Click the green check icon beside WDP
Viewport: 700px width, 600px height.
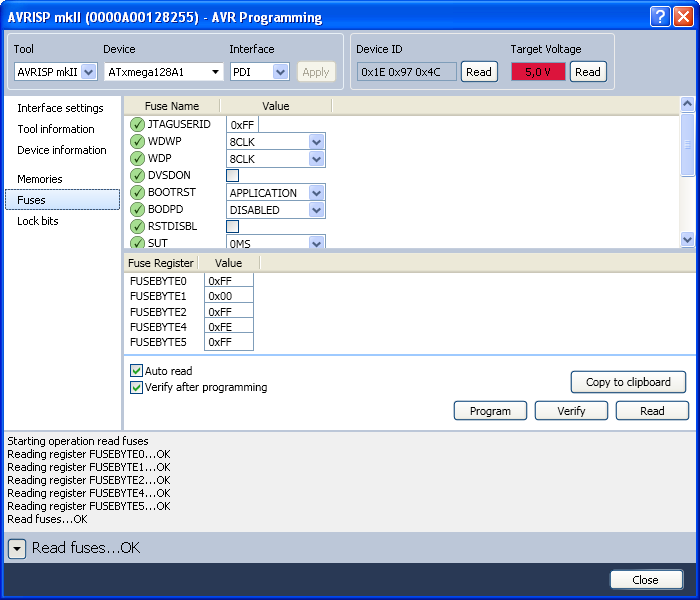(x=137, y=158)
